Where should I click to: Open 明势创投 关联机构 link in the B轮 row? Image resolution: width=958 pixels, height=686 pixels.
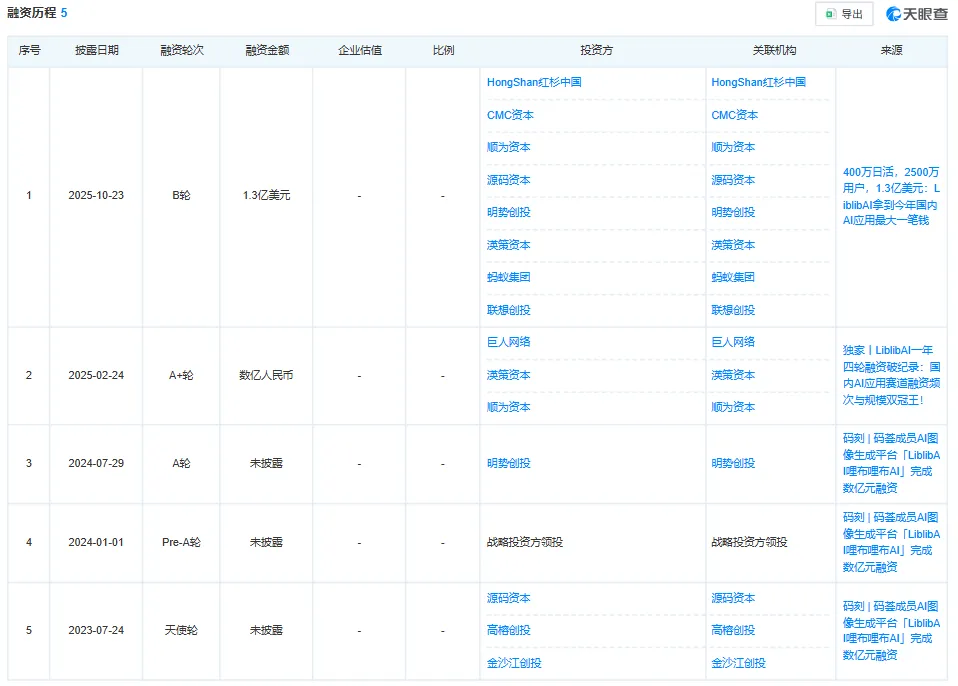733,213
